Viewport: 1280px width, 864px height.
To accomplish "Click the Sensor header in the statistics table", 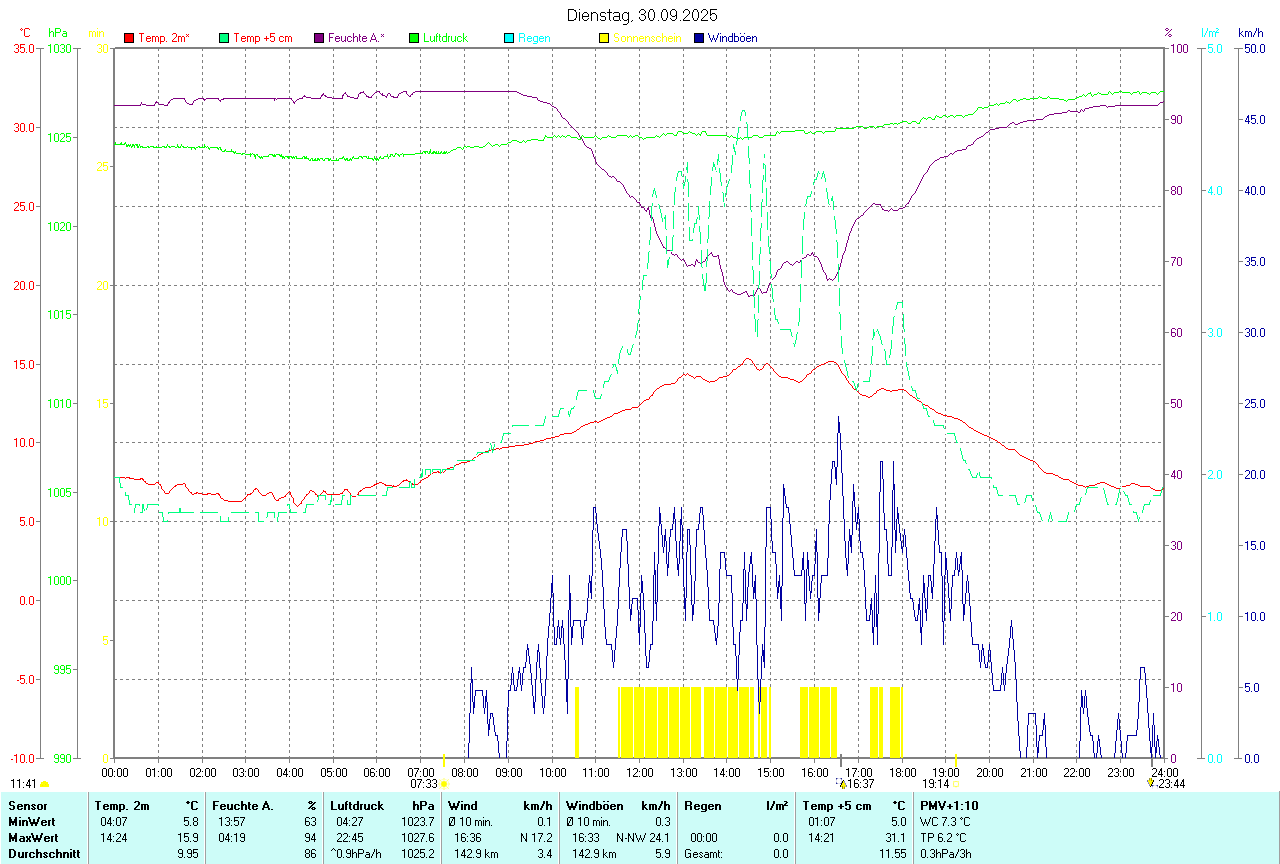I will tap(26, 805).
